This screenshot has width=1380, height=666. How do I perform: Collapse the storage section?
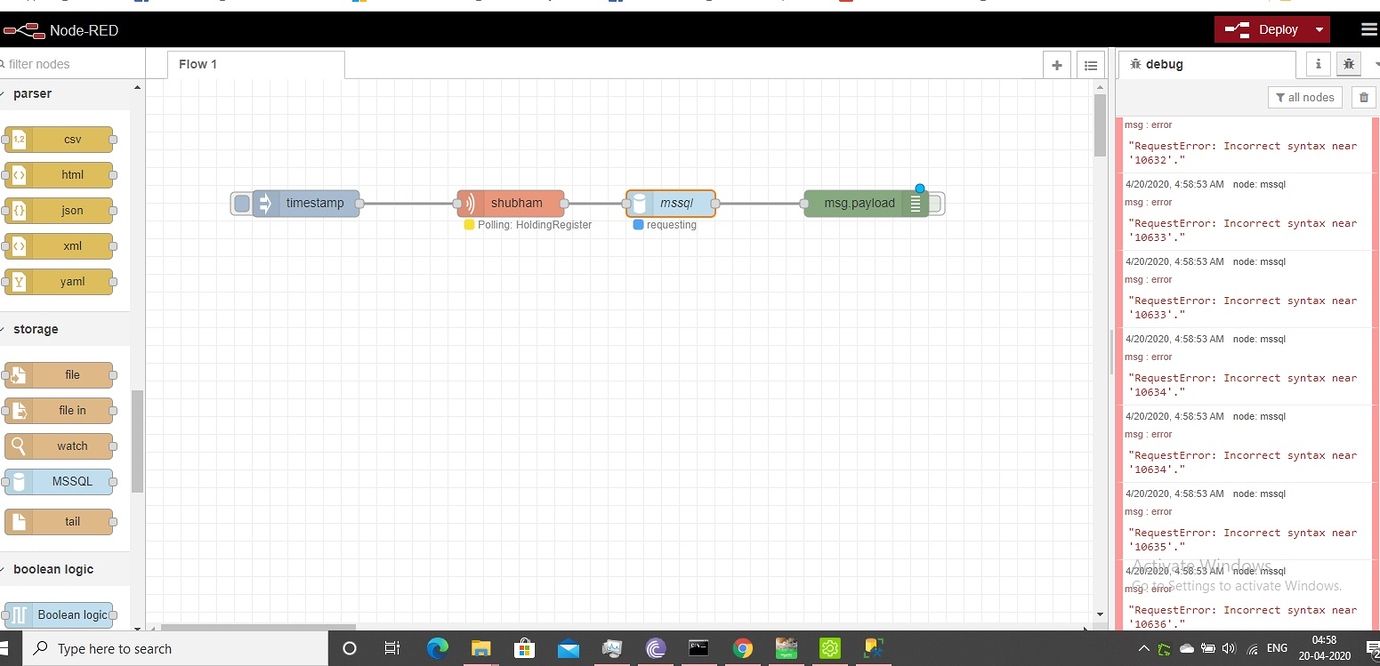coord(35,329)
